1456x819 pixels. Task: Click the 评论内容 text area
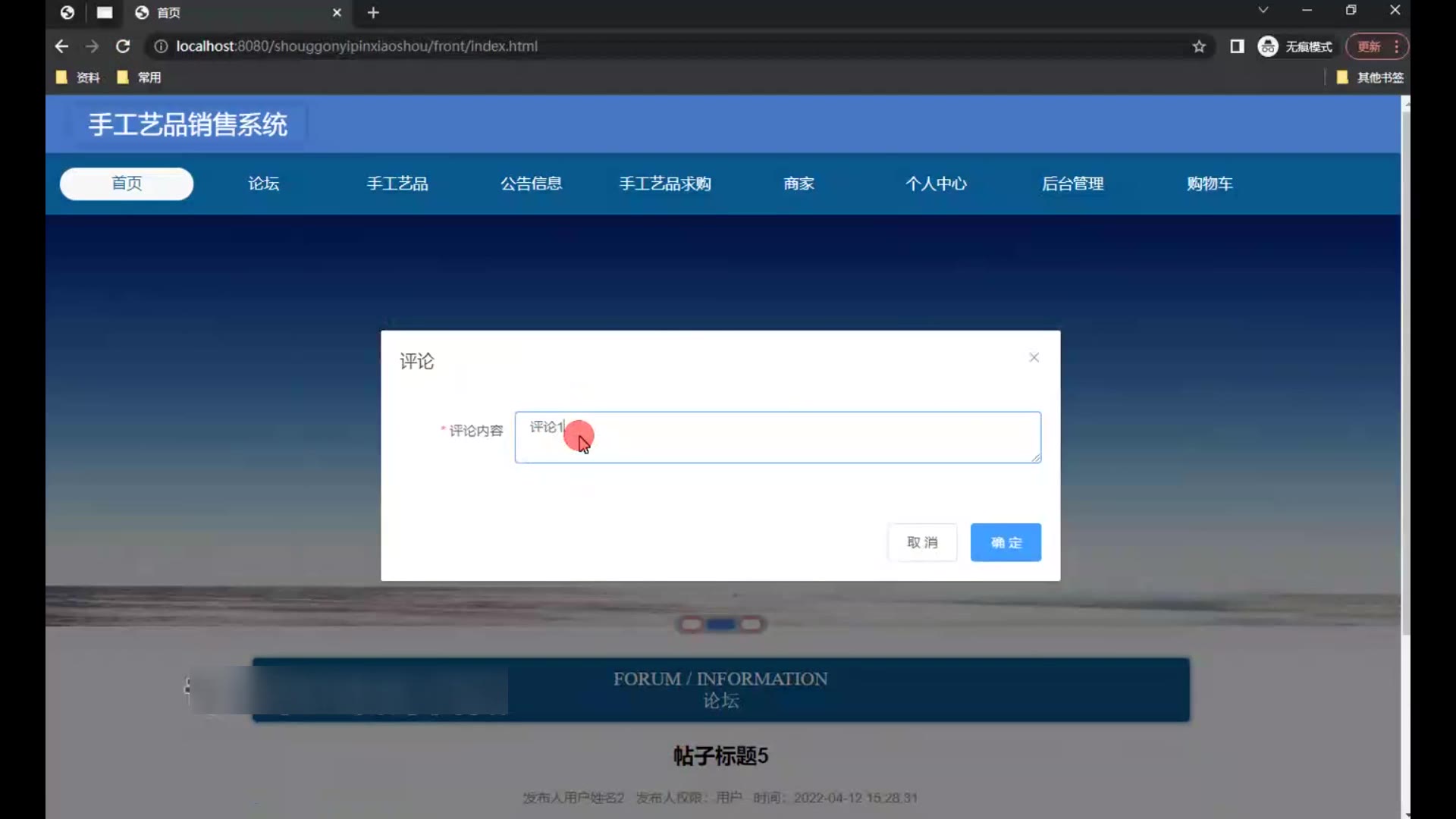coord(777,438)
